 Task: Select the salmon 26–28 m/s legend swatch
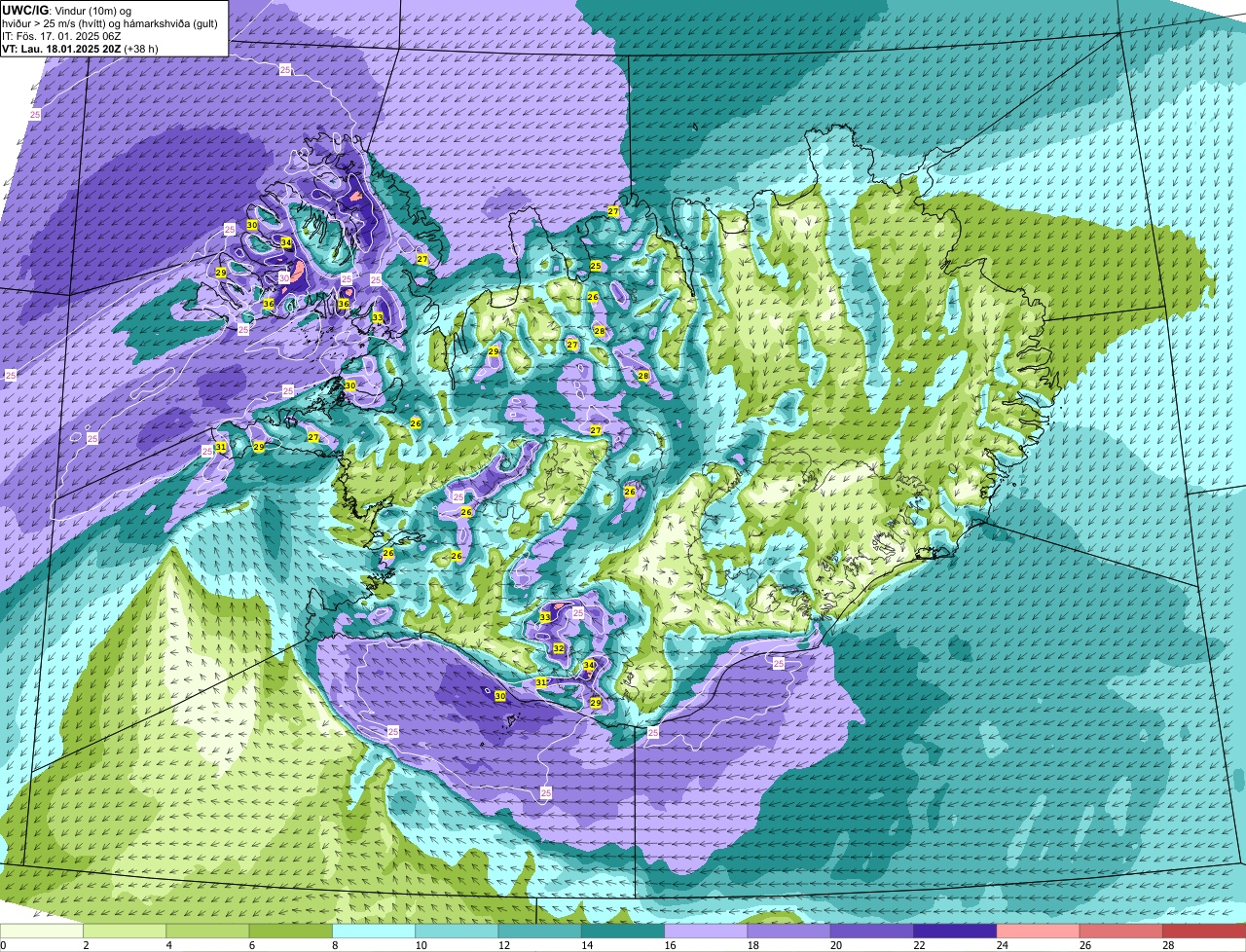tap(1121, 931)
